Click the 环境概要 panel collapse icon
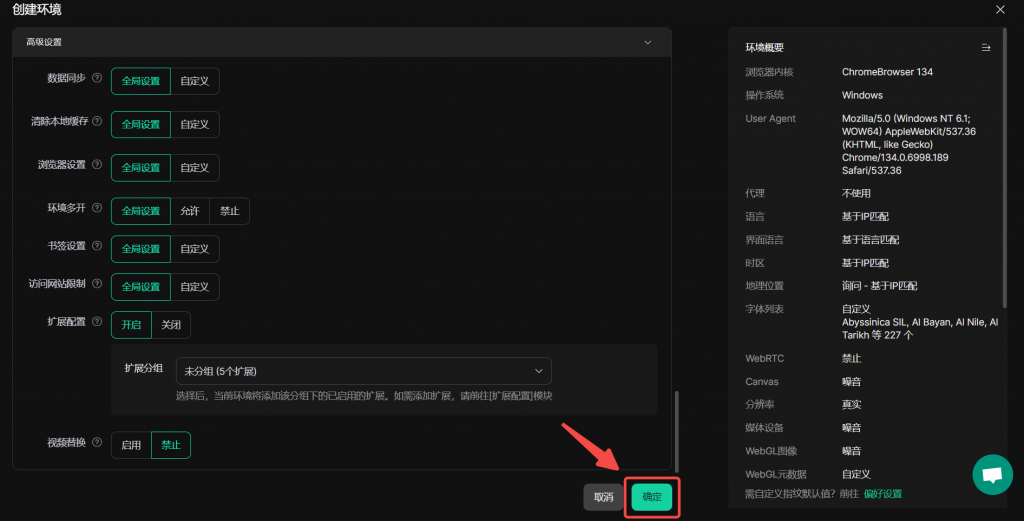Image resolution: width=1024 pixels, height=521 pixels. tap(986, 47)
